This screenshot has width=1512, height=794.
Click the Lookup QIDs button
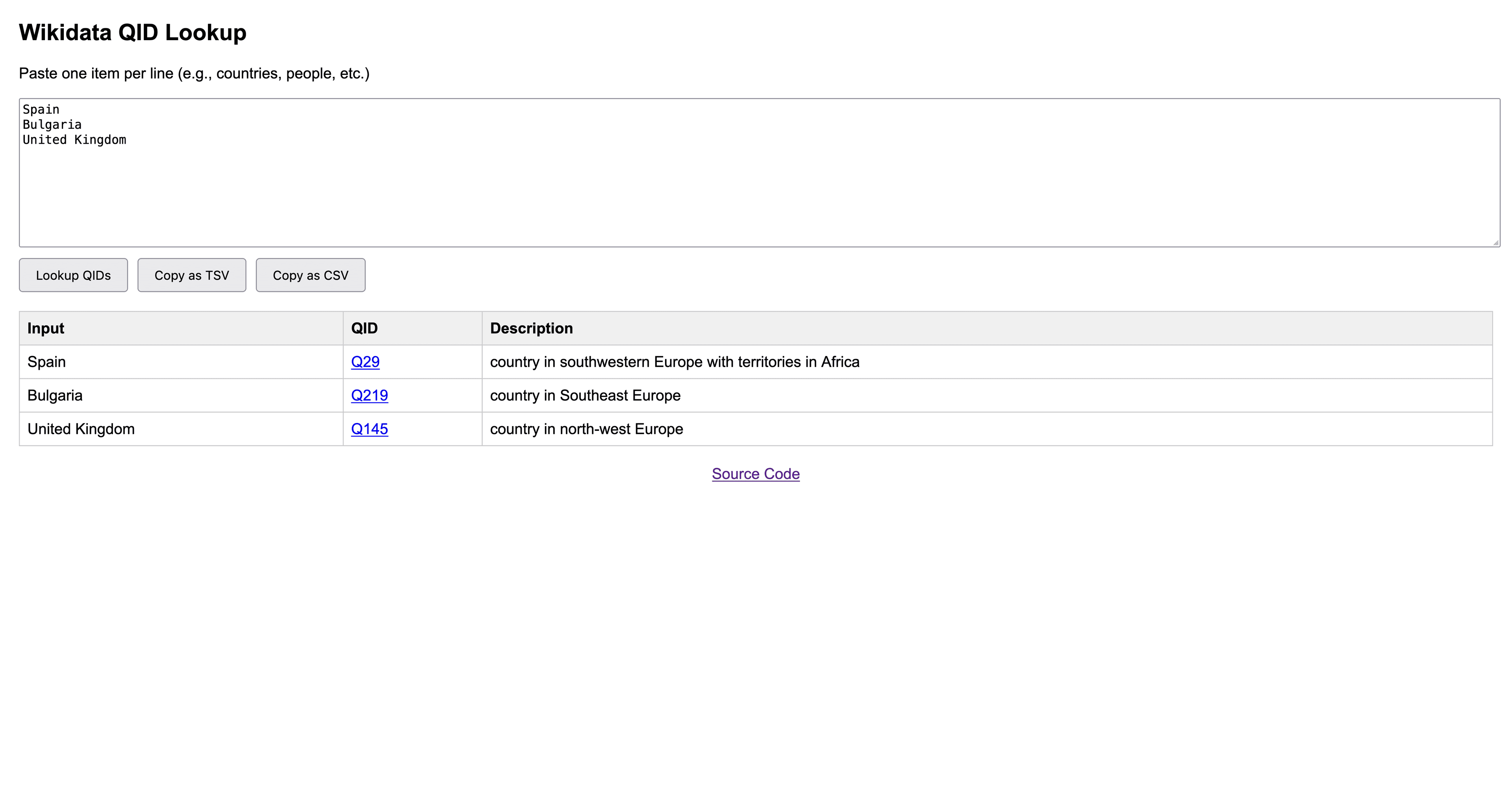pos(73,275)
